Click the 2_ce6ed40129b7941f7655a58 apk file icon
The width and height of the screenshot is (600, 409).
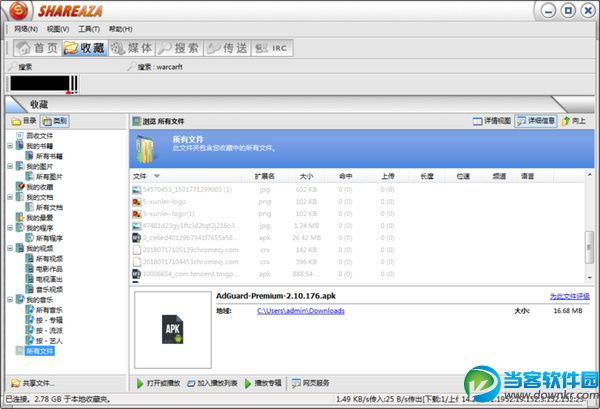coord(137,238)
